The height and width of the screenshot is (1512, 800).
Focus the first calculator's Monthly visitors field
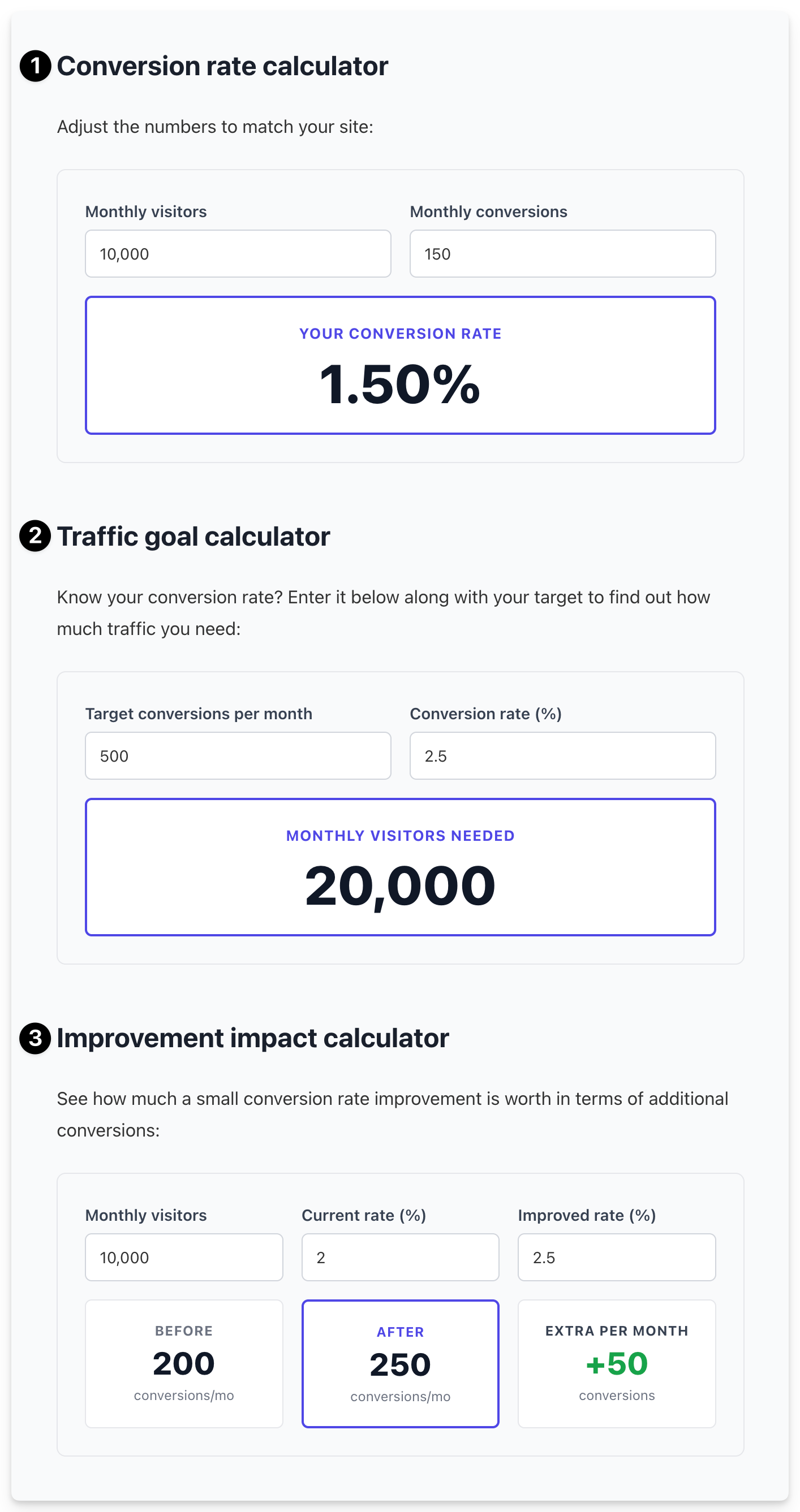click(x=238, y=253)
